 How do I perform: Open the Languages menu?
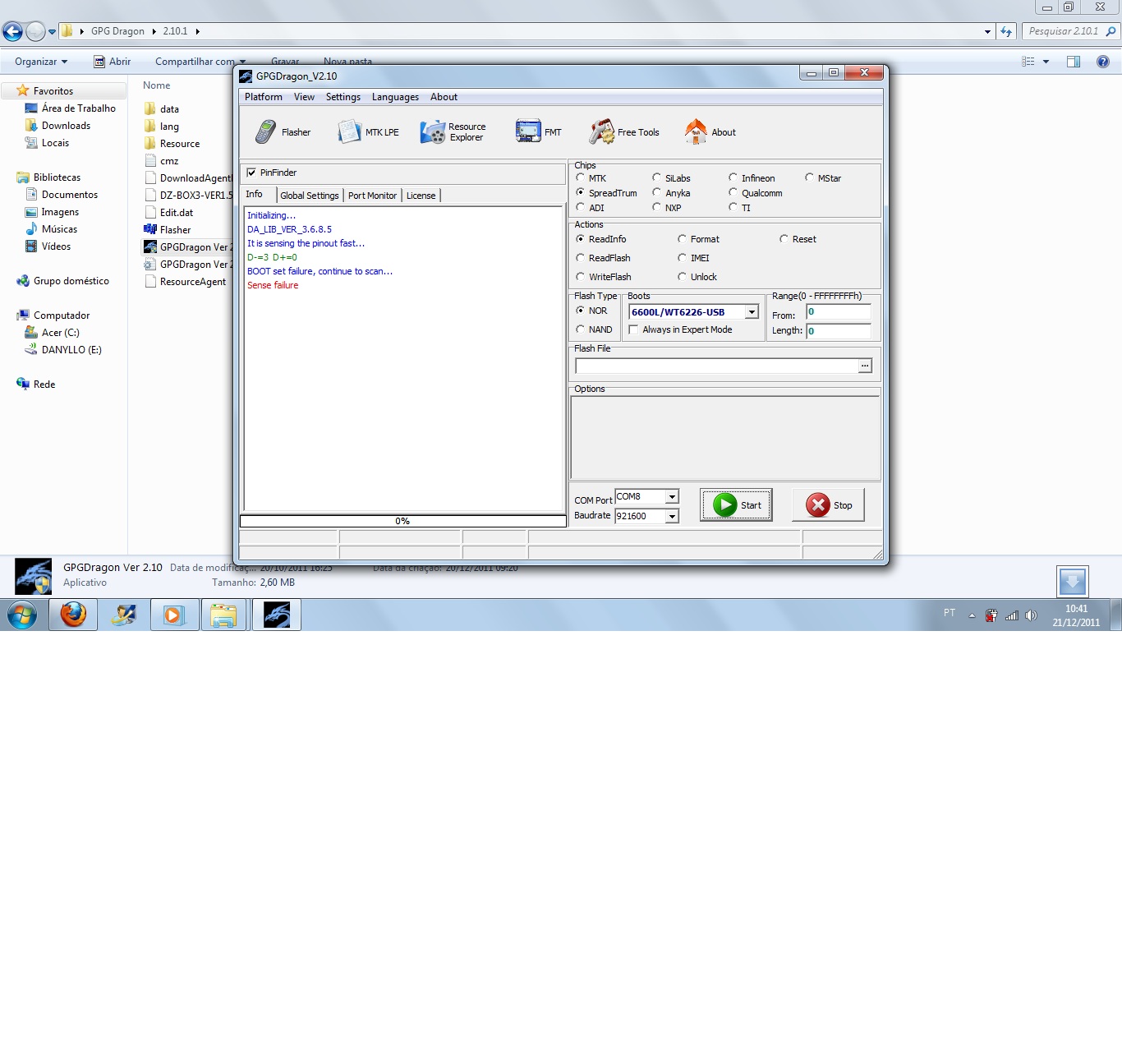coord(395,97)
